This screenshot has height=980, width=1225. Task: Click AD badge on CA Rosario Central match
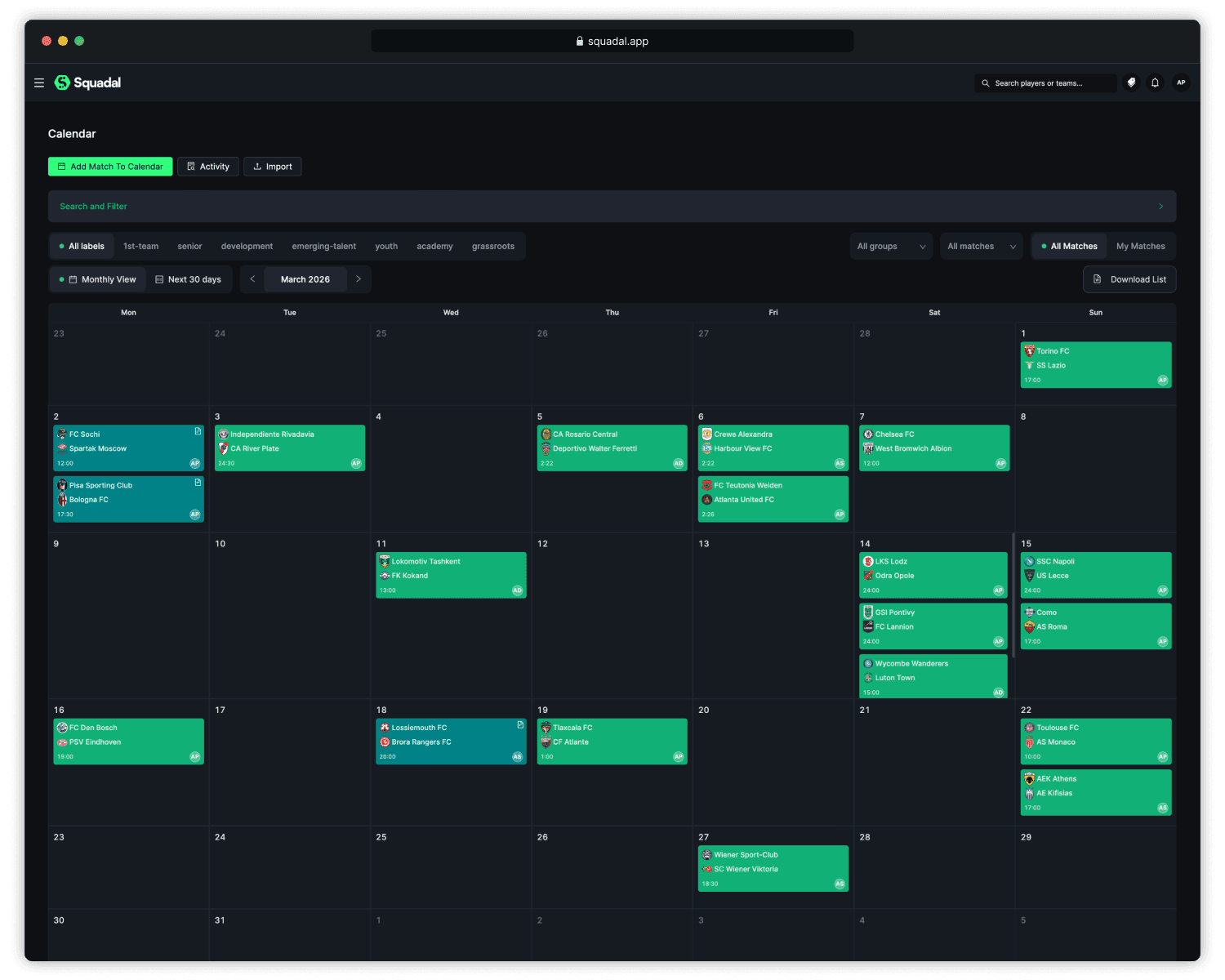tap(678, 463)
